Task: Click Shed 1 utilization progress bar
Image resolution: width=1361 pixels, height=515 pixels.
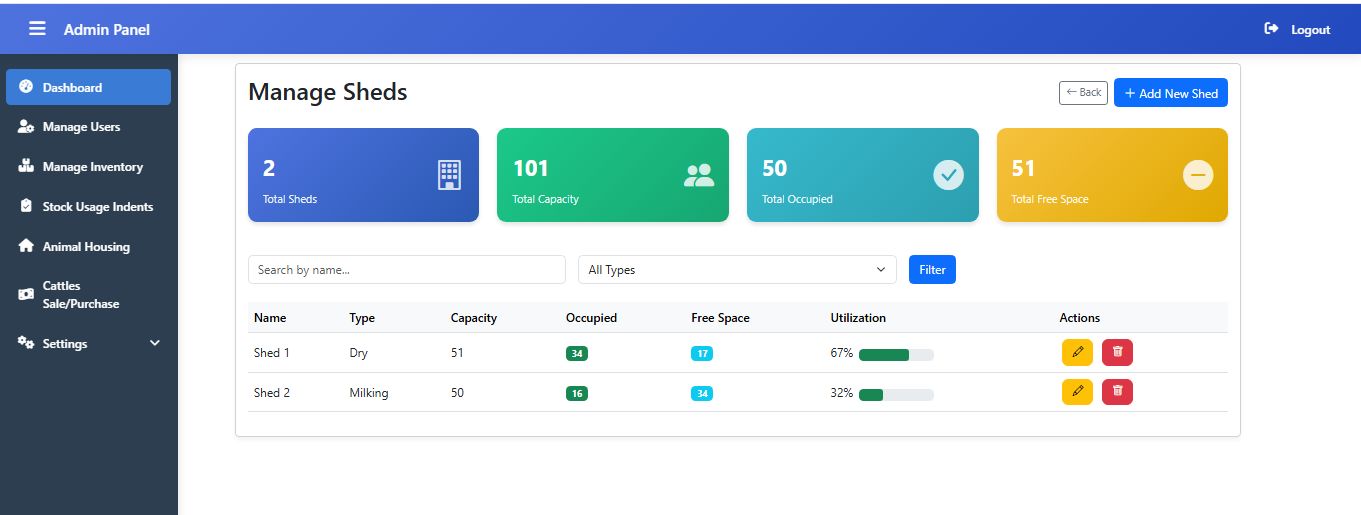Action: [x=896, y=354]
